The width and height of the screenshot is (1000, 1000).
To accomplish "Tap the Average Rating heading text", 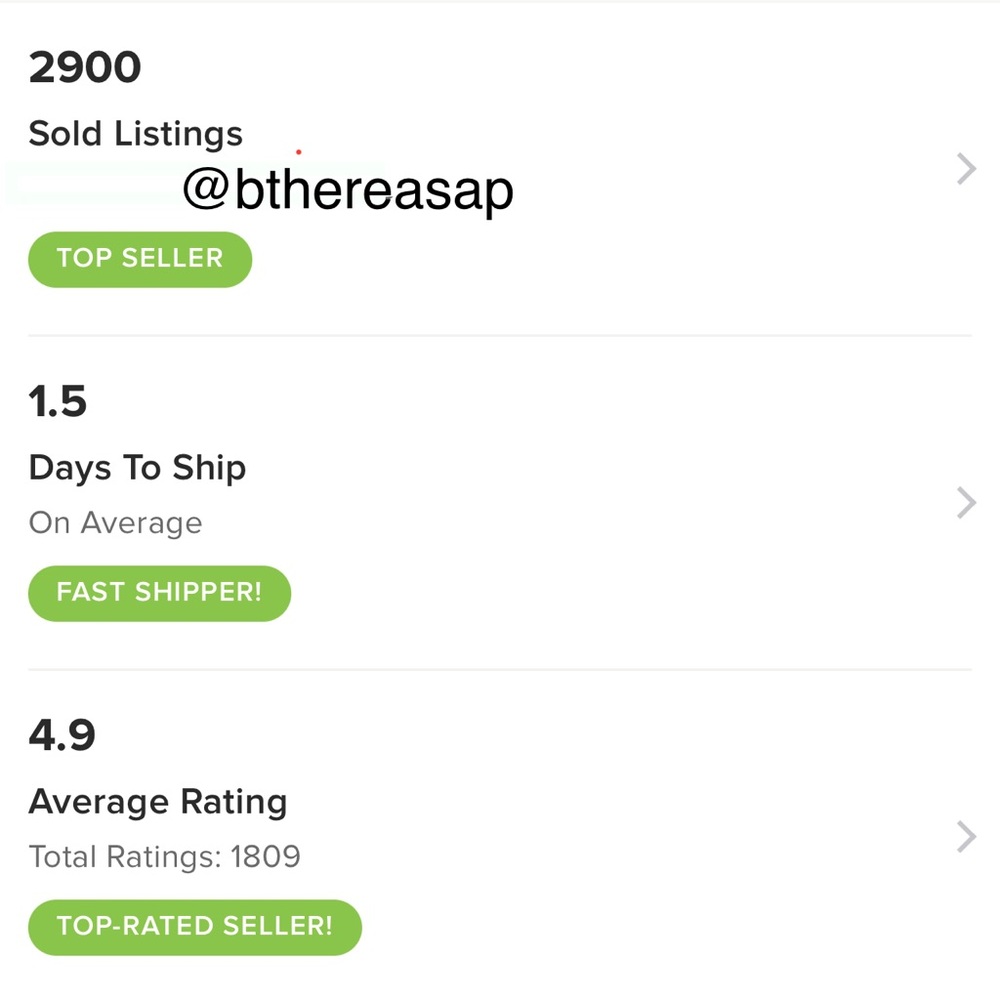I will [x=158, y=801].
